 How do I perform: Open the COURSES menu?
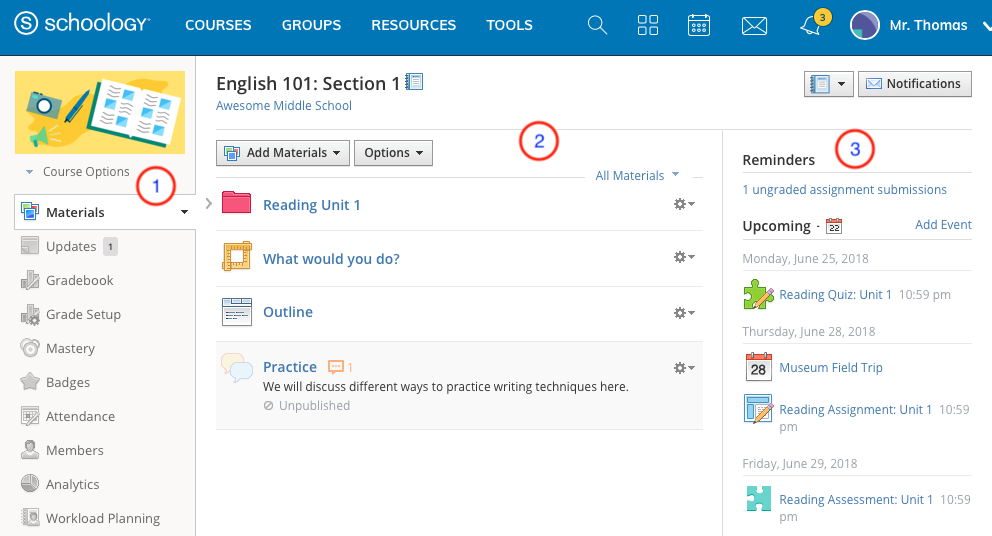218,25
